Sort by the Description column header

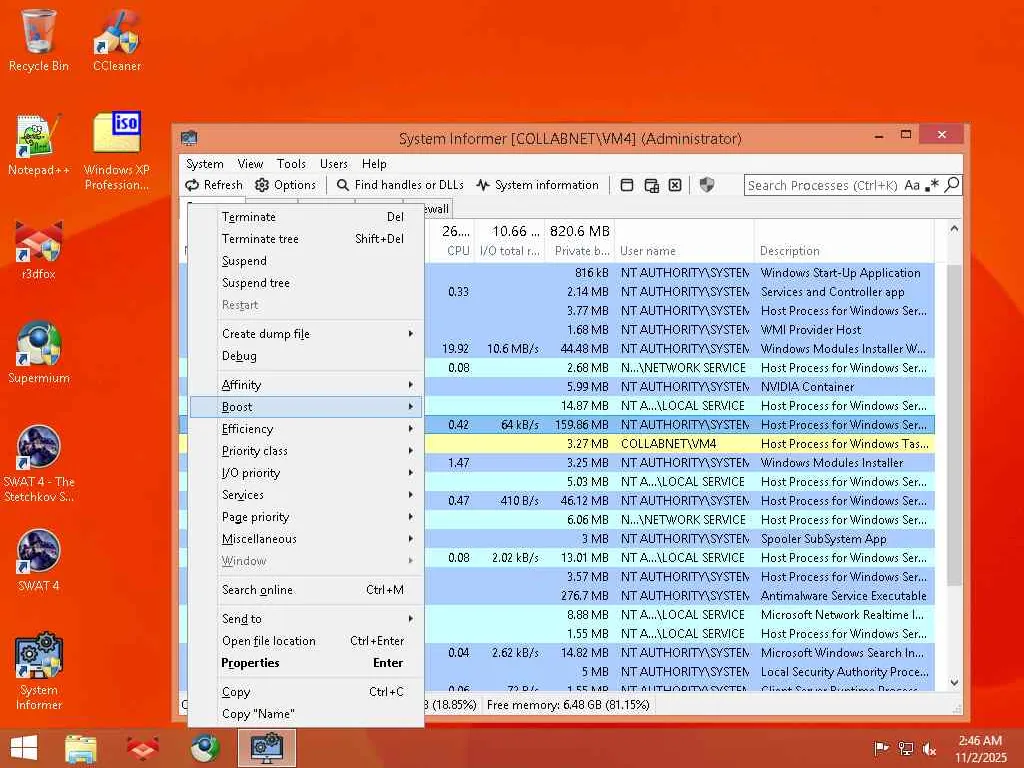[x=844, y=251]
